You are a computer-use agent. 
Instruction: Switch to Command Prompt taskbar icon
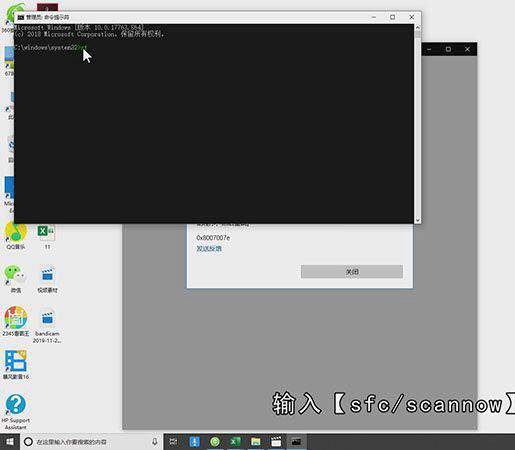coord(296,442)
